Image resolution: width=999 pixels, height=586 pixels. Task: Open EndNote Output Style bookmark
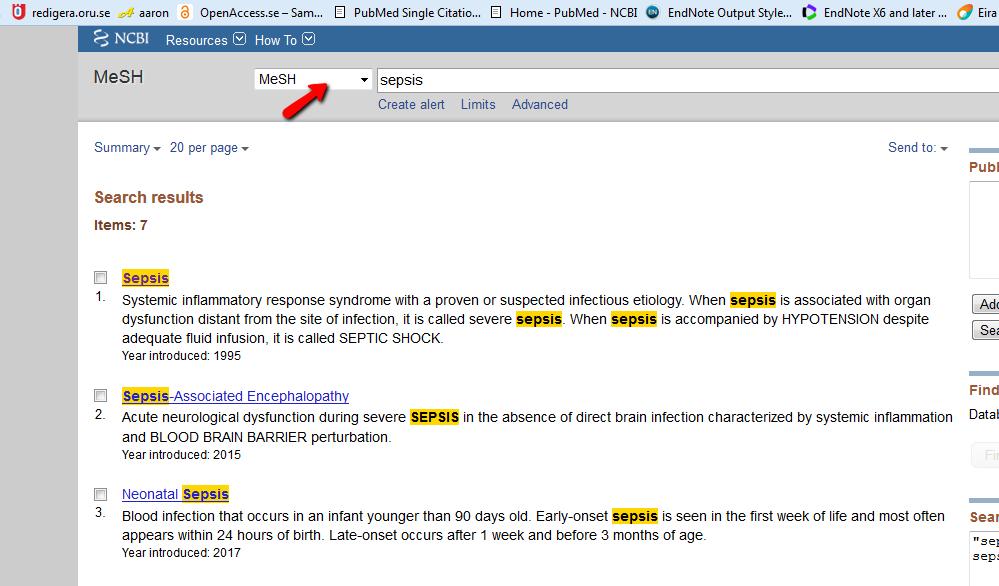pos(719,13)
